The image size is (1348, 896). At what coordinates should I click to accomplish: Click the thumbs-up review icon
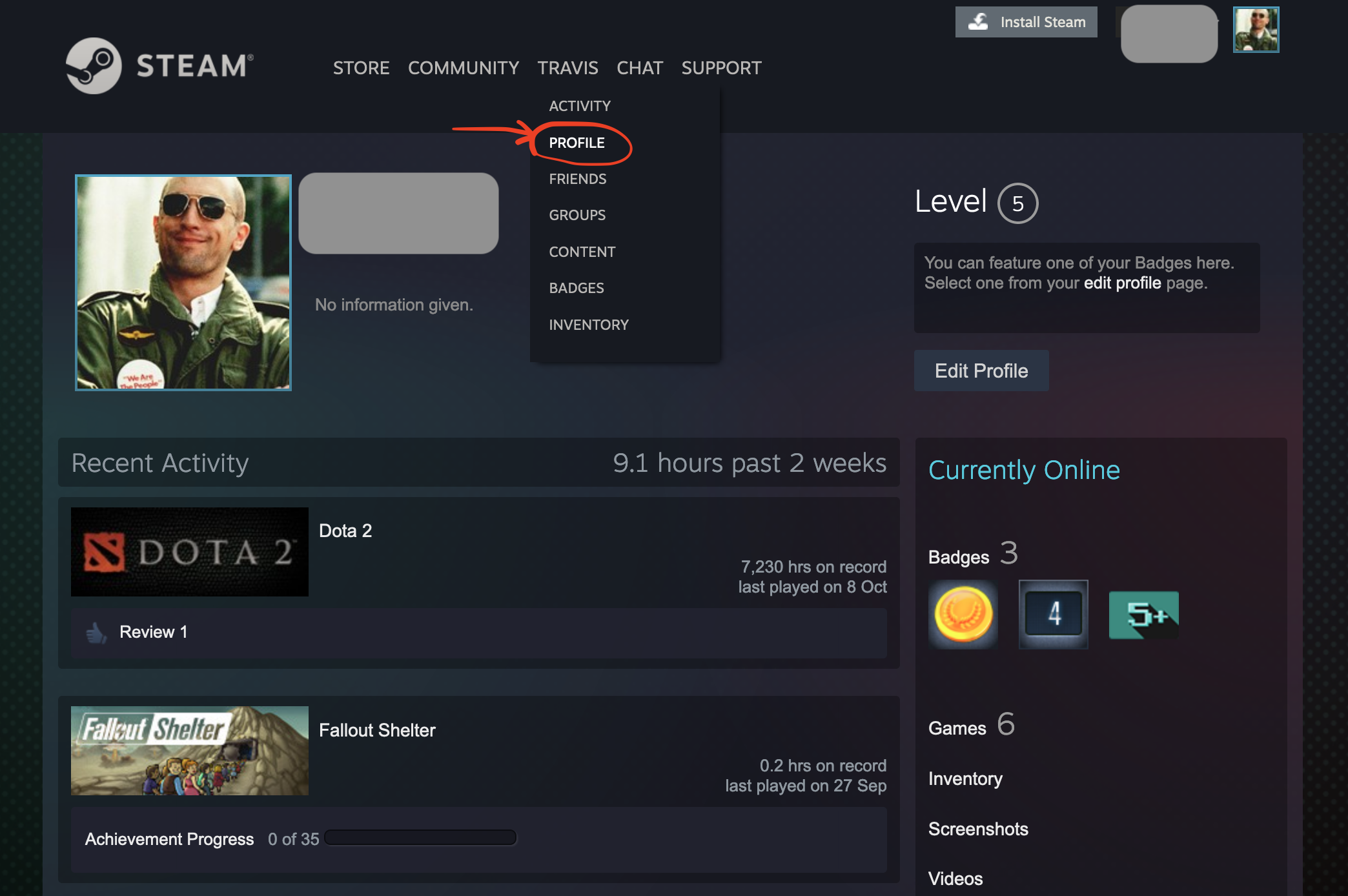(97, 633)
